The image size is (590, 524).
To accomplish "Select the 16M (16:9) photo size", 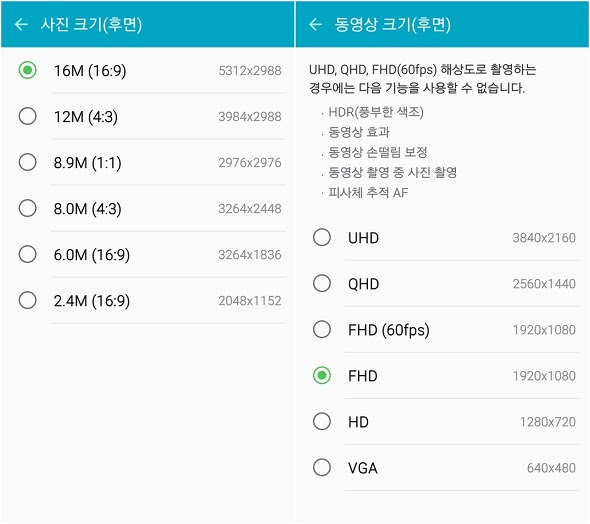I will (x=27, y=70).
